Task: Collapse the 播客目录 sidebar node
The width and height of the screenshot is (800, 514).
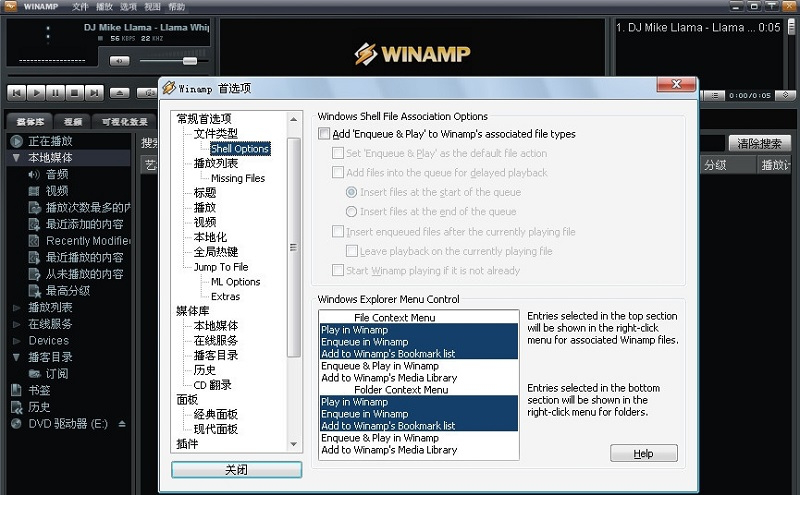Action: (x=16, y=357)
